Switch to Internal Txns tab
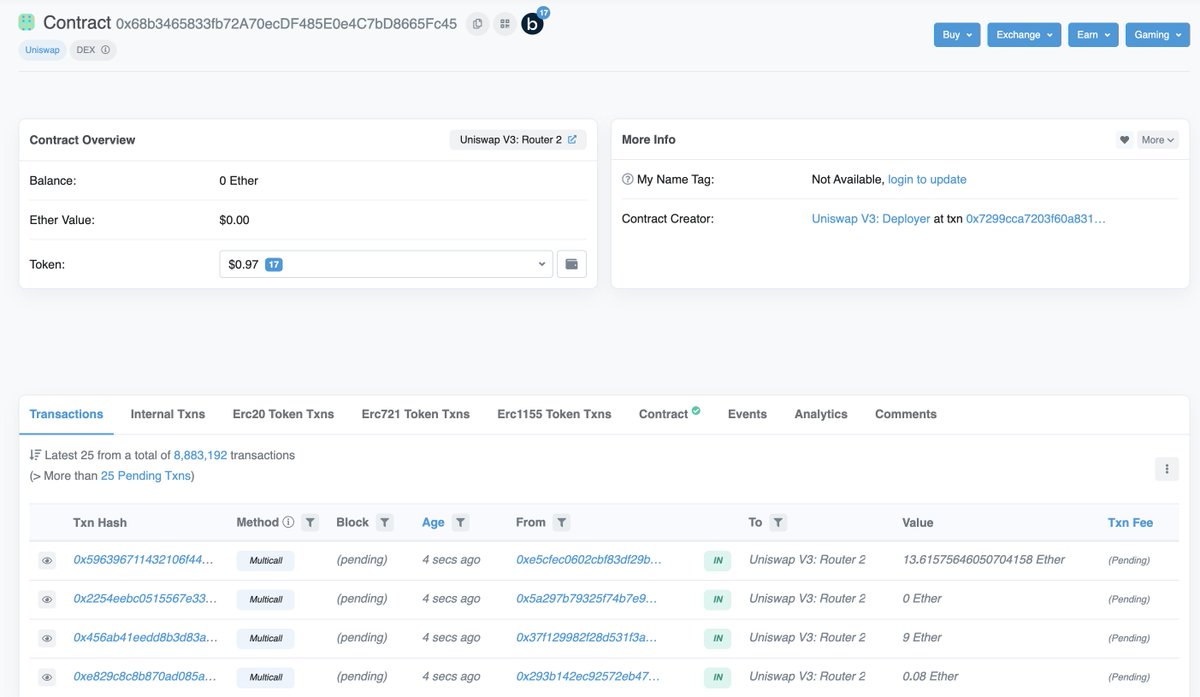The width and height of the screenshot is (1200, 697). click(168, 414)
